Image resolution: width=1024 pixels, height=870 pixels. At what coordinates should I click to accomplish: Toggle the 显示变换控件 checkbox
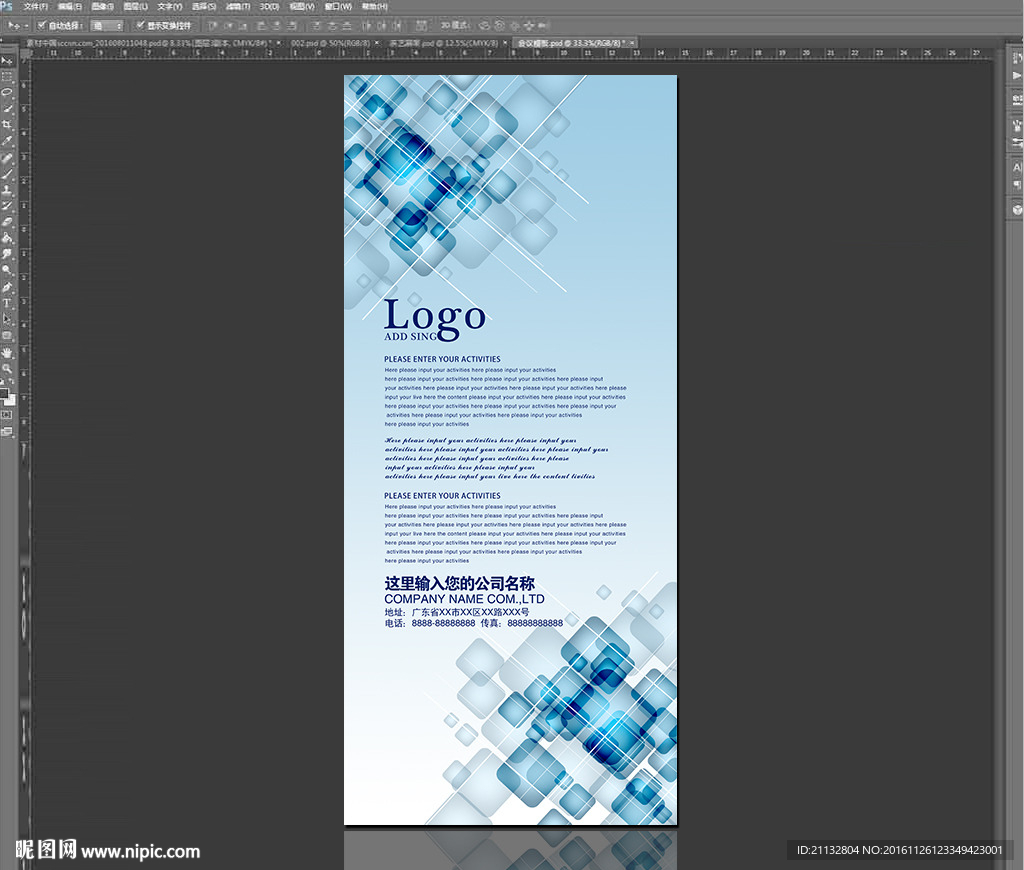click(x=140, y=25)
